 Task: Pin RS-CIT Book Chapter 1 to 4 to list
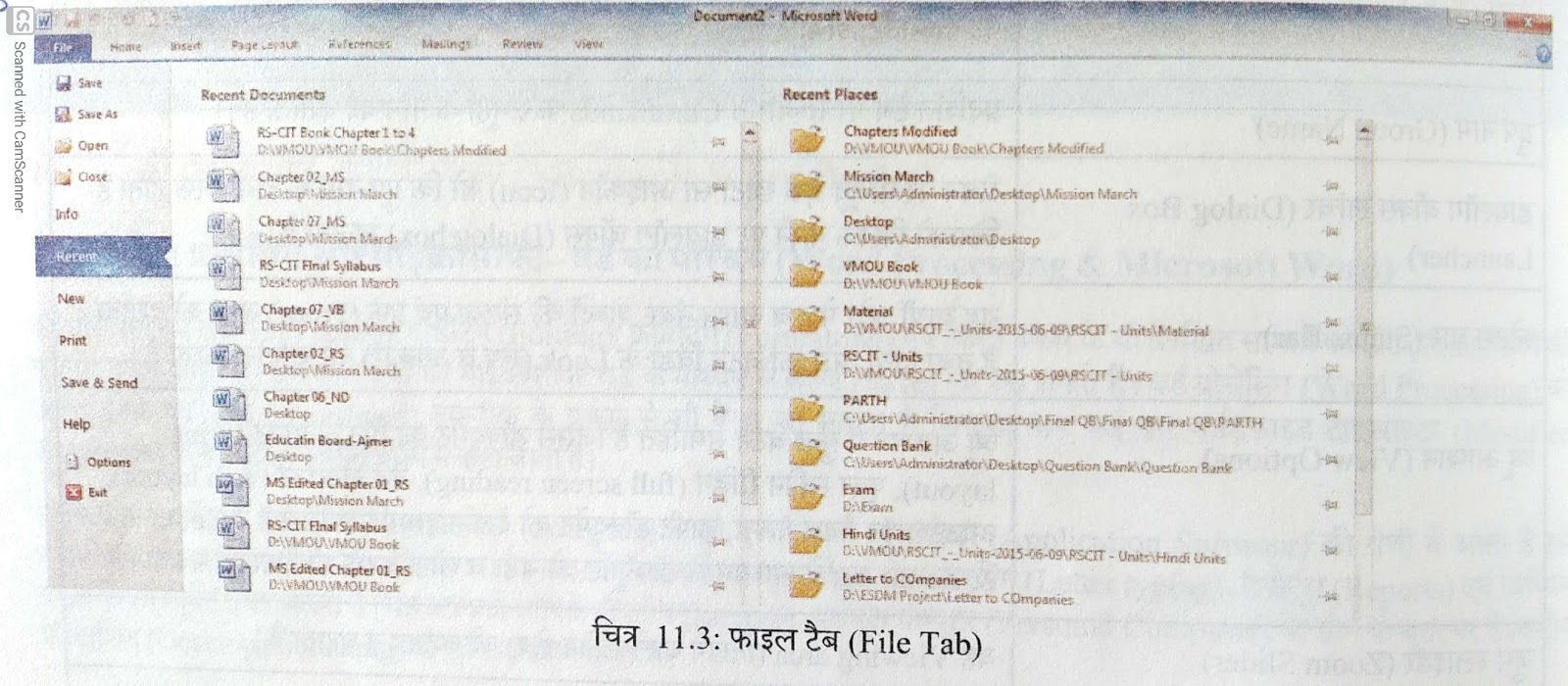point(718,142)
